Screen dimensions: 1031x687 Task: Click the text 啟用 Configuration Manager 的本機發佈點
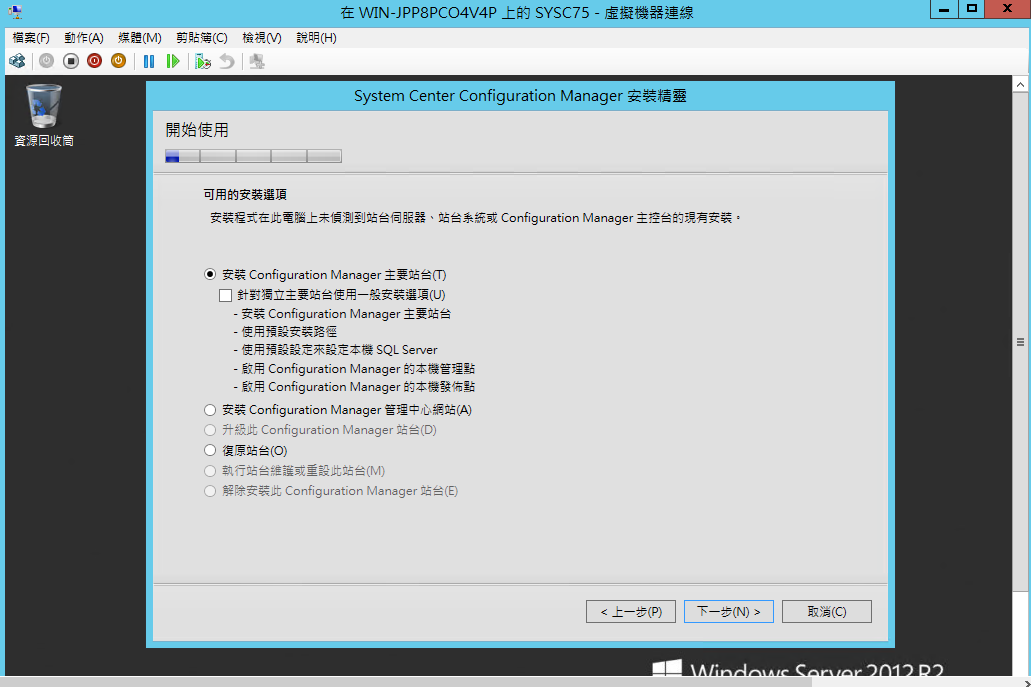point(358,387)
